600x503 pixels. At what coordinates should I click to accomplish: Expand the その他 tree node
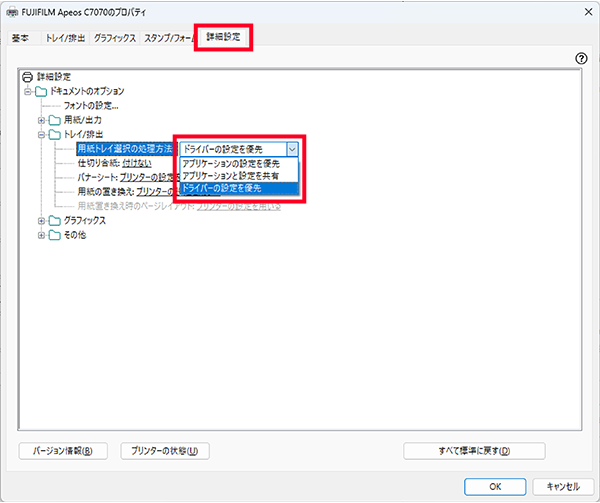coord(41,235)
